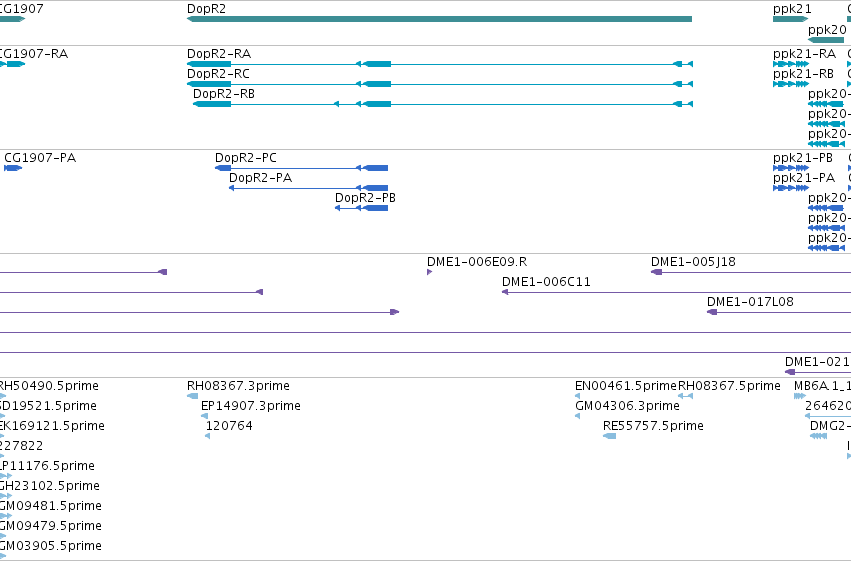This screenshot has height=561, width=851.
Task: Open the DopR2-RC transcript label
Action: [218, 74]
